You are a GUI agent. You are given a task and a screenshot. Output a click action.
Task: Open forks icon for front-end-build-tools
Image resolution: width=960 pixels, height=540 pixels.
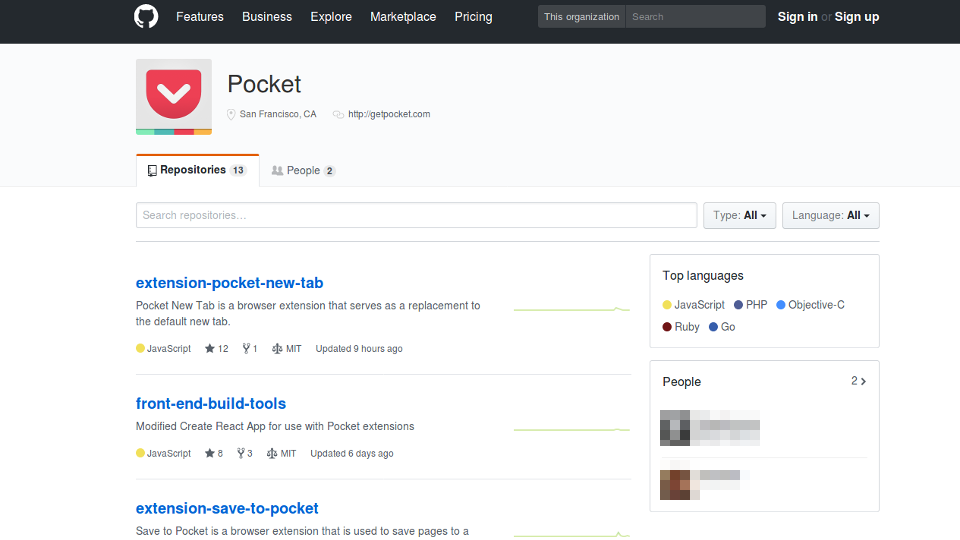(x=241, y=453)
